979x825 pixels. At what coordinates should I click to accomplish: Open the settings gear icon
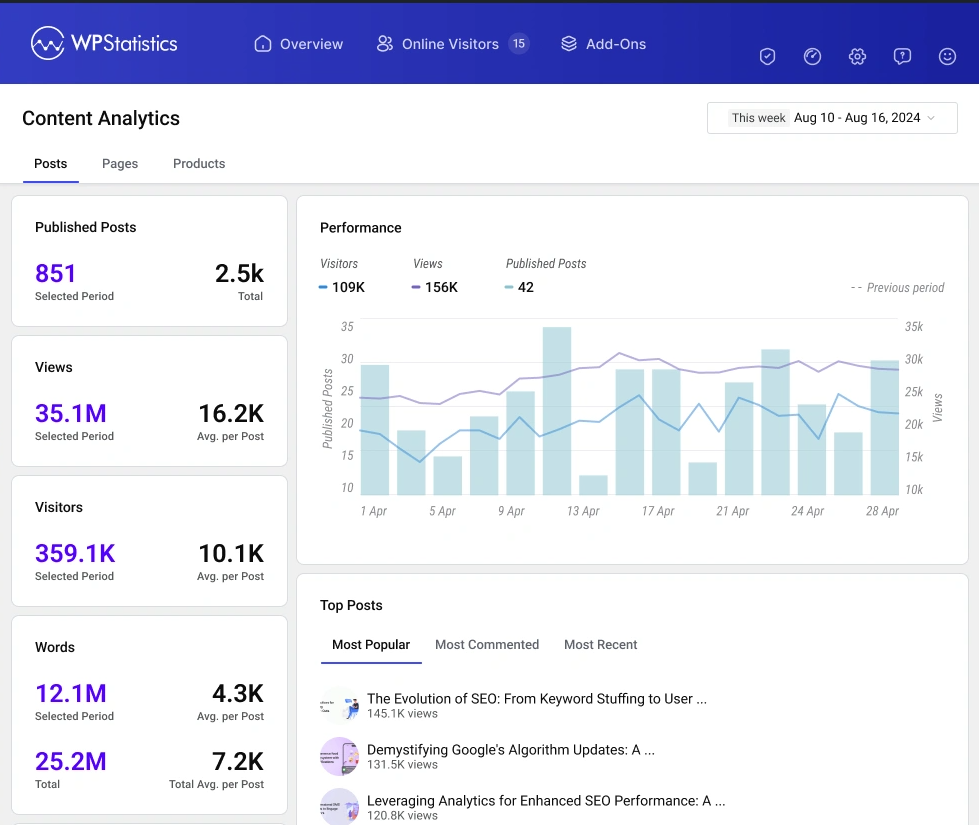[x=857, y=57]
